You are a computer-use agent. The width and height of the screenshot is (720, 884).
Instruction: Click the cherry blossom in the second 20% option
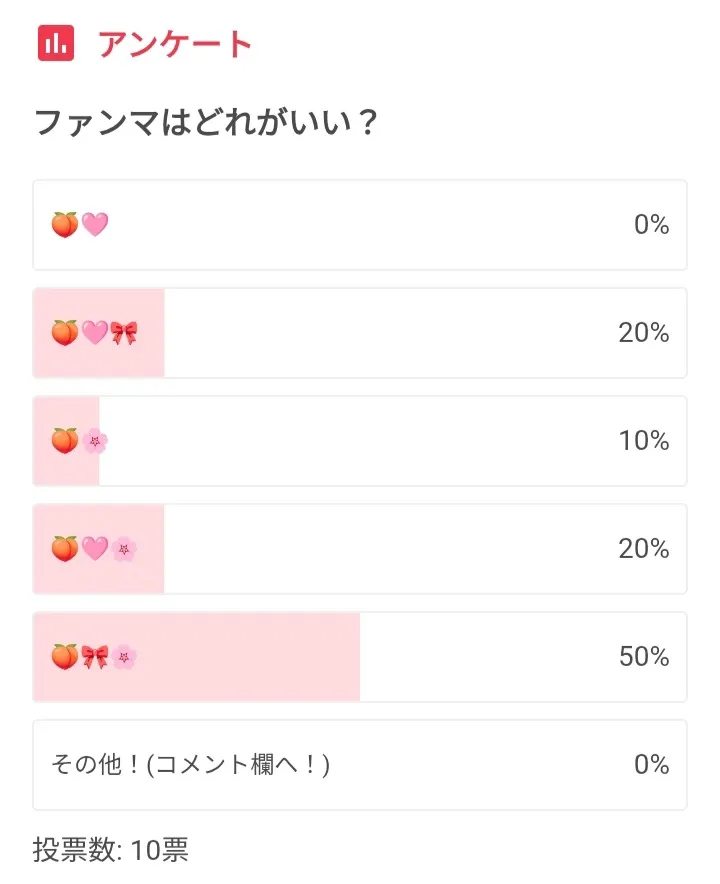tap(124, 549)
